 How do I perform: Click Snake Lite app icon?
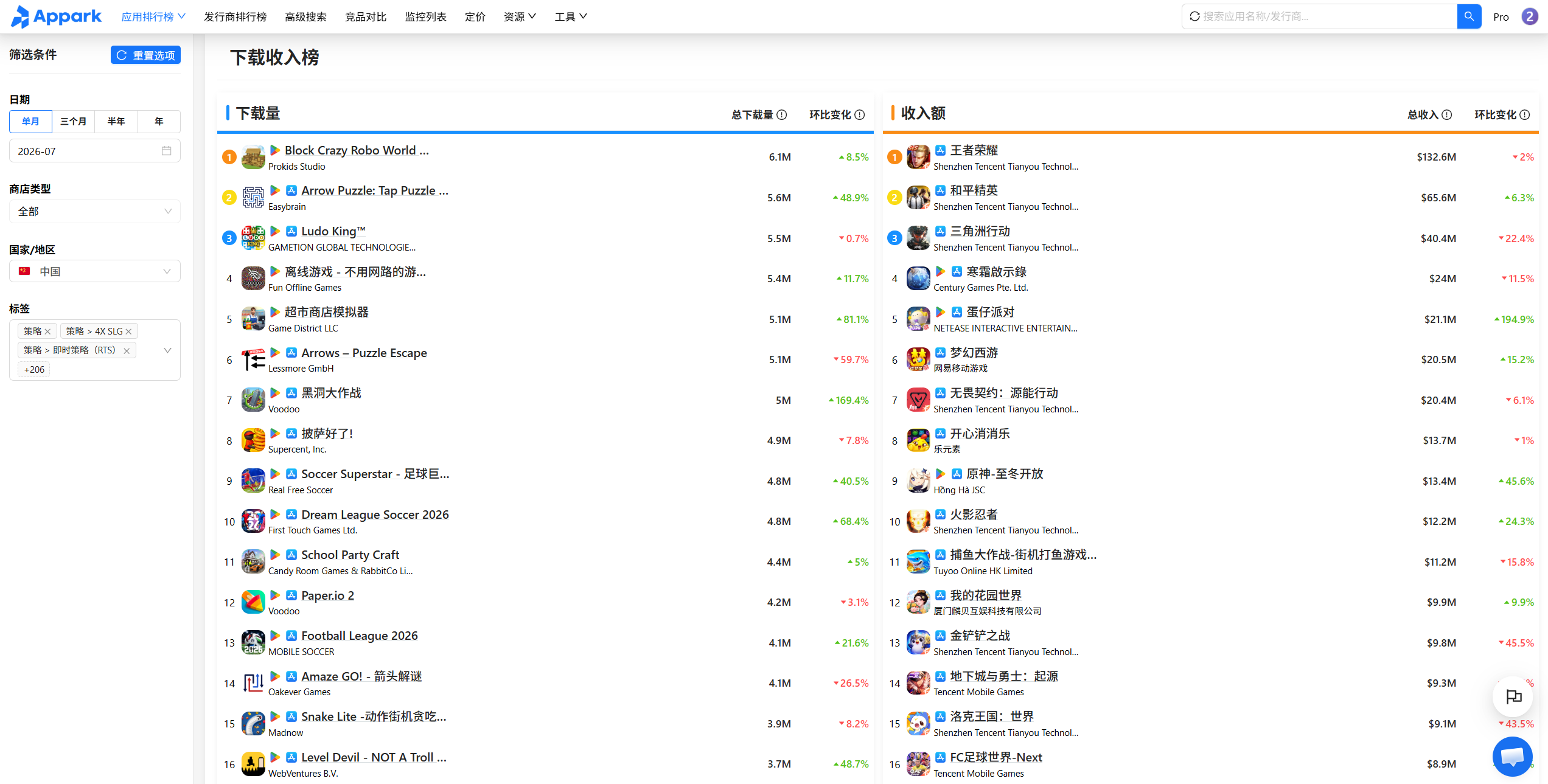(253, 724)
